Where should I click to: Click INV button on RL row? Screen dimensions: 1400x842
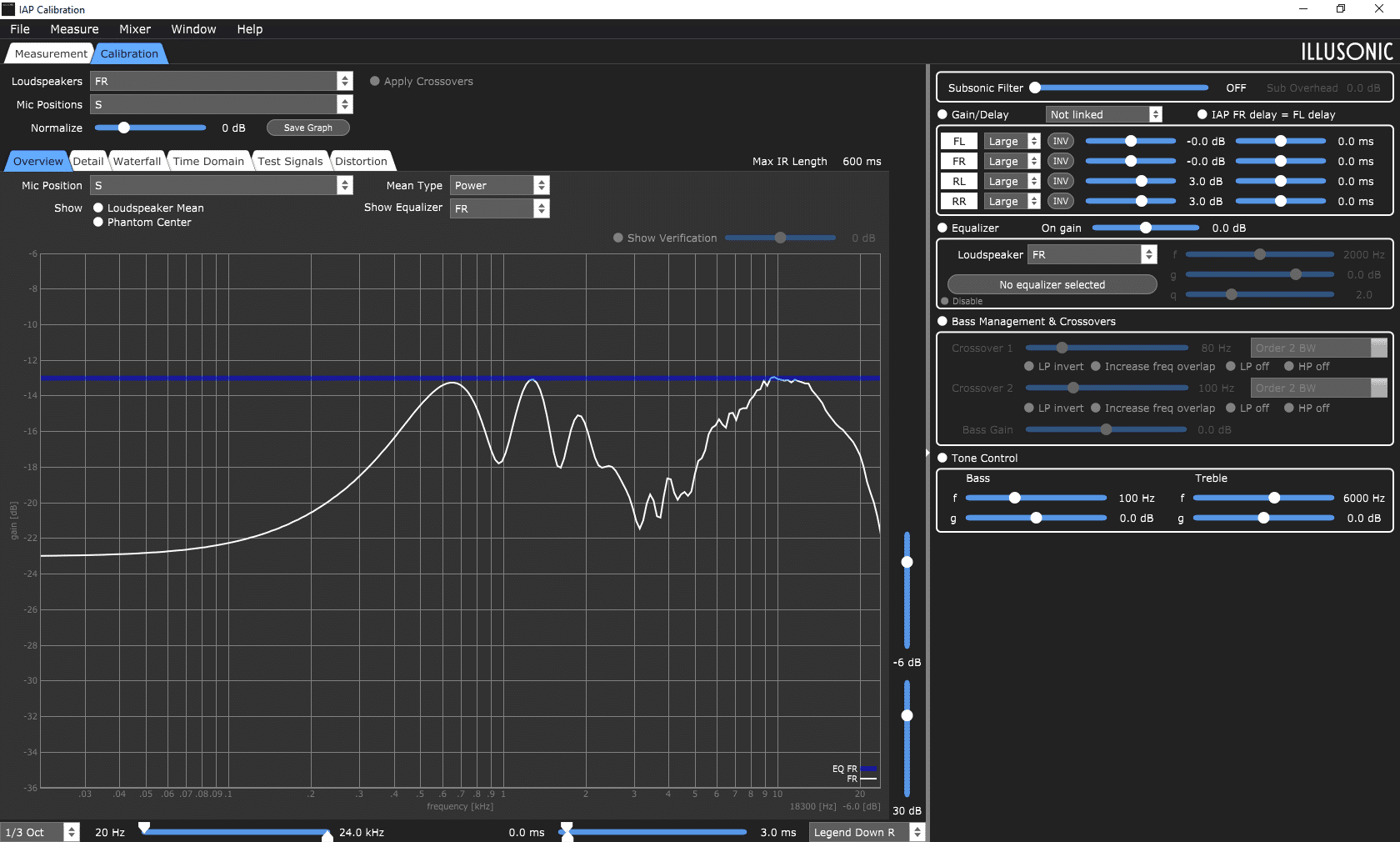[x=1060, y=181]
